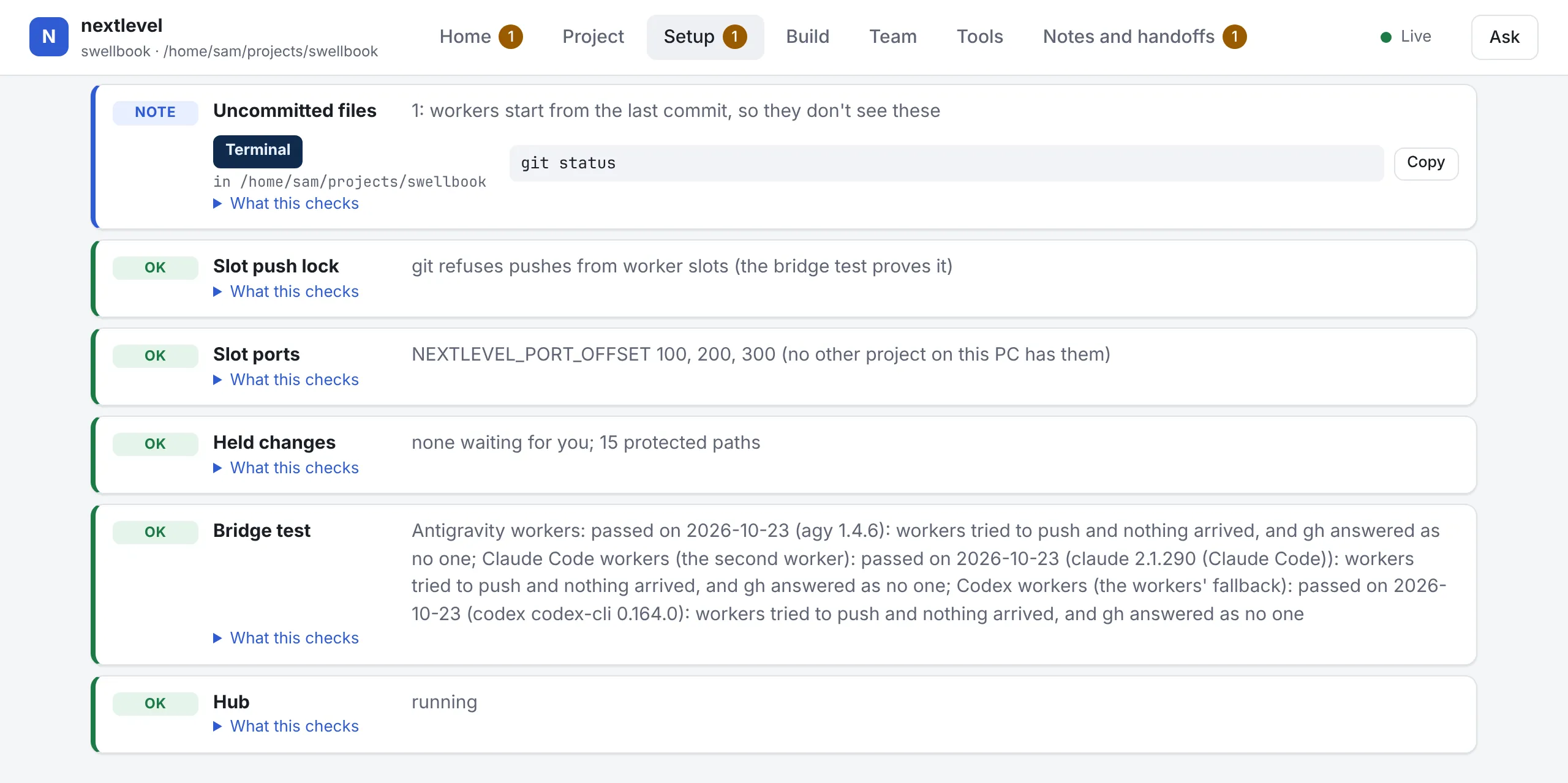Click the Terminal badge button
This screenshot has height=783, width=1568.
click(258, 151)
